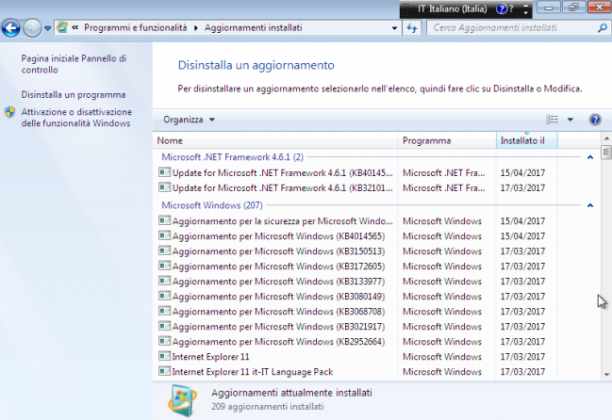The width and height of the screenshot is (612, 420).
Task: Click the 15/04/2017 date of KB4014565
Action: [x=523, y=236]
